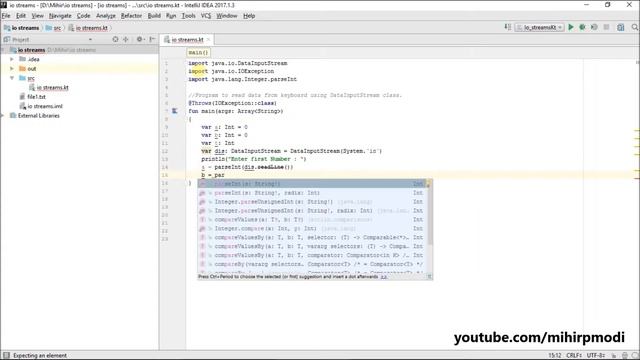Collapse all in Project panel
The width and height of the screenshot is (640, 360).
point(126,39)
